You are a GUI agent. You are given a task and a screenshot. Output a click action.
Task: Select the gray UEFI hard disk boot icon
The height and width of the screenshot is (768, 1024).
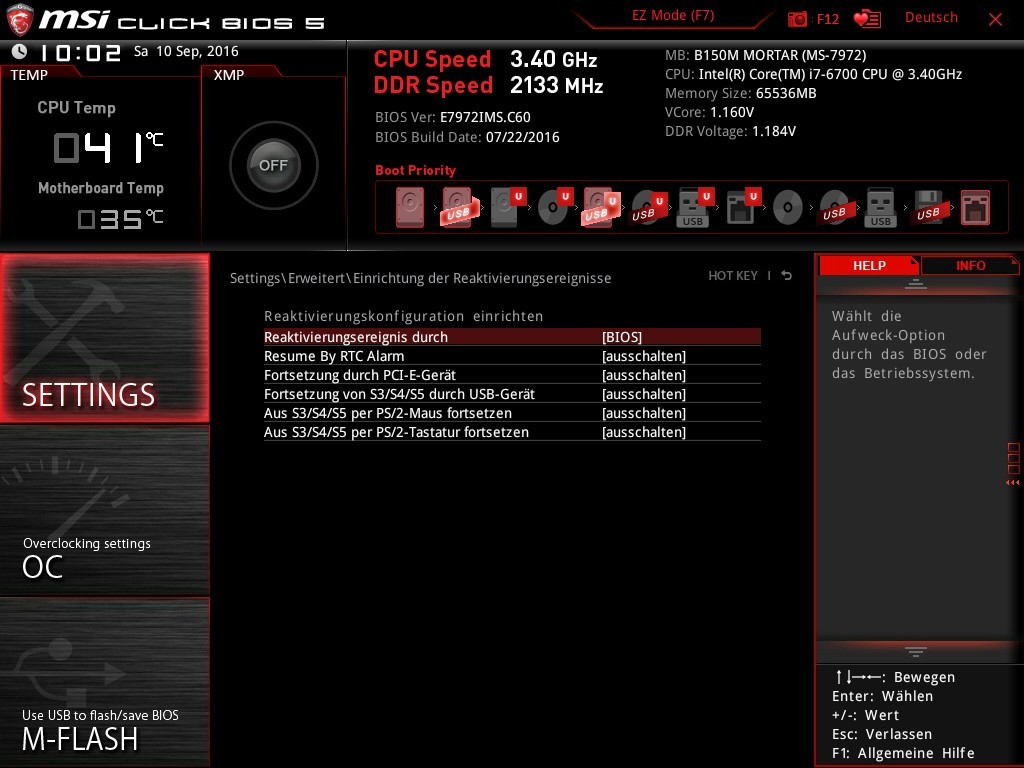coord(507,207)
